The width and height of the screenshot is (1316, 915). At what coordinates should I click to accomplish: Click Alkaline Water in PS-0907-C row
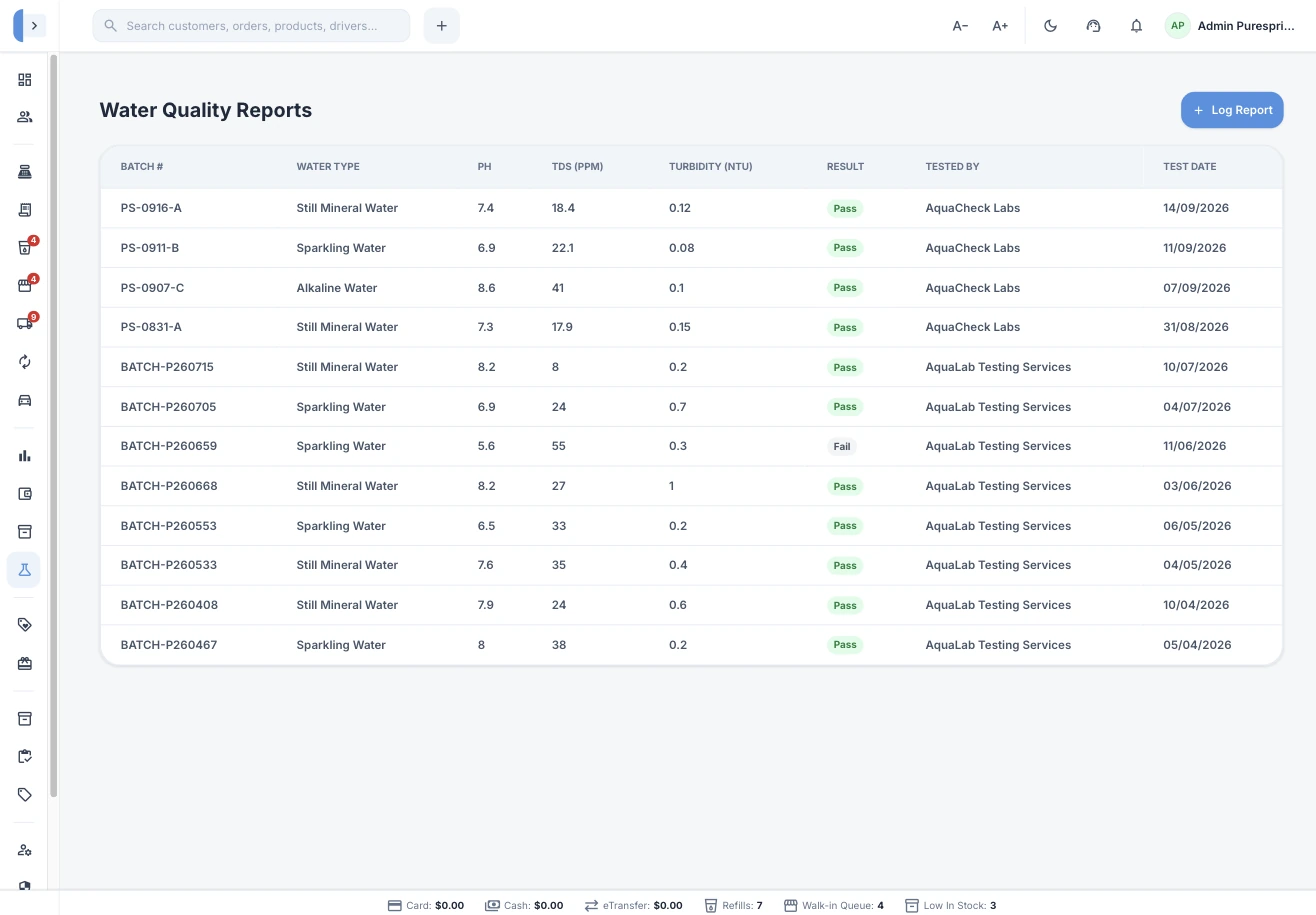coord(337,288)
